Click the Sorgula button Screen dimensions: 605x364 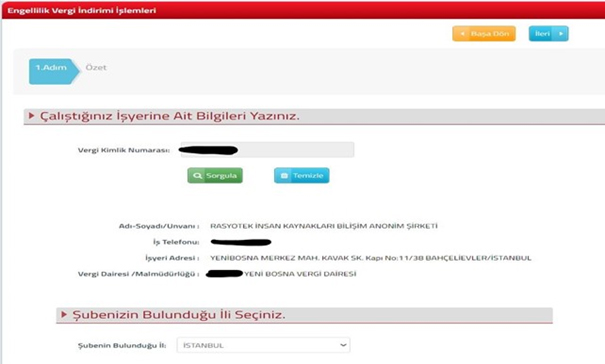(215, 176)
